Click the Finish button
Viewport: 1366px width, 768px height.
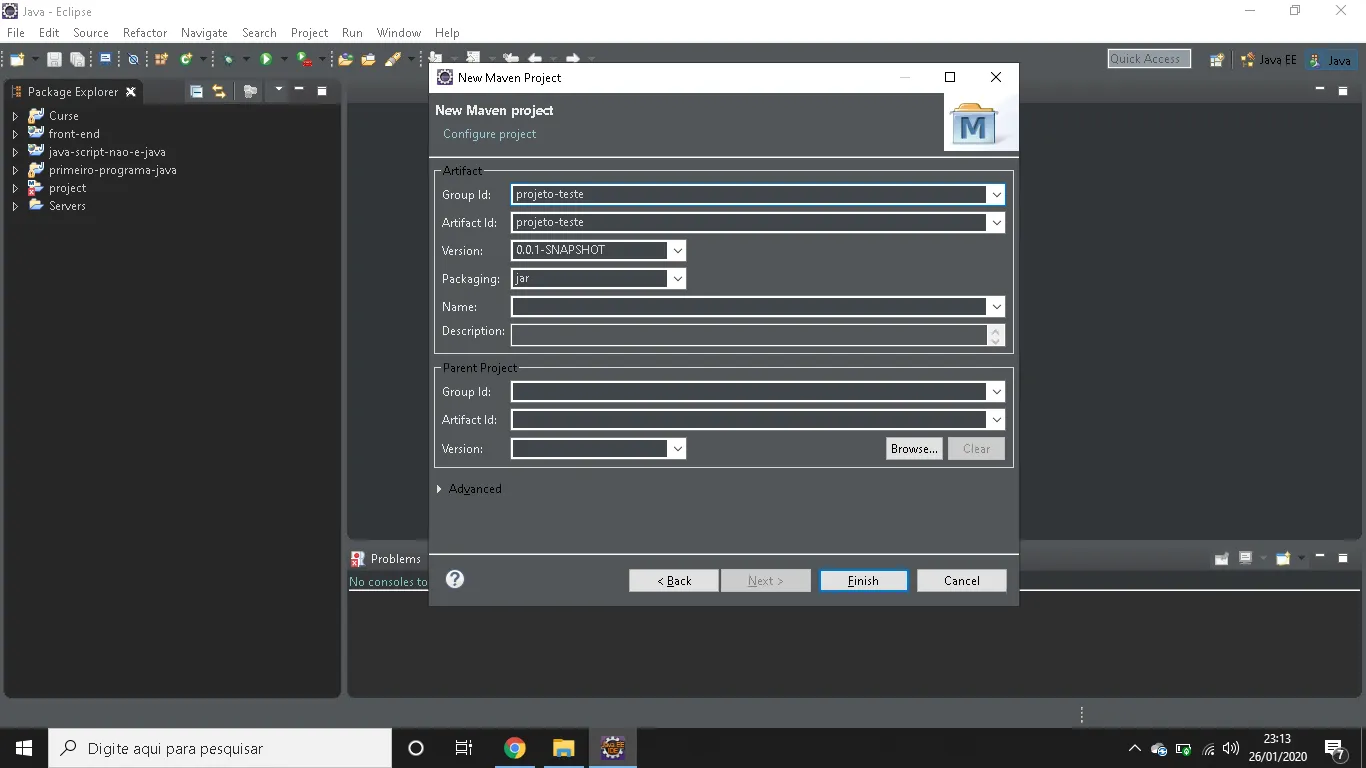(x=863, y=581)
